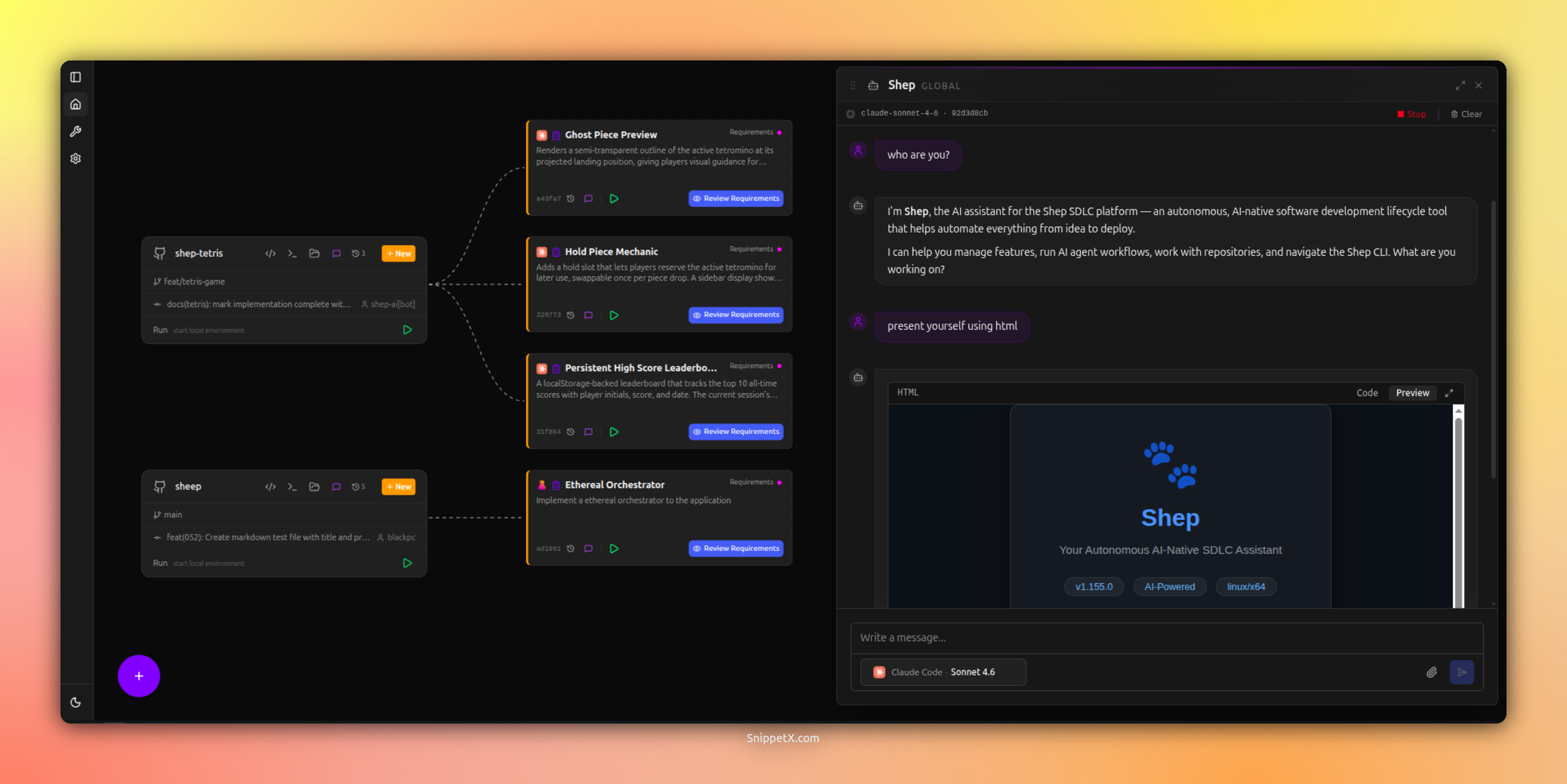Open chat icon on Ghost Piece Preview
This screenshot has width=1567, height=784.
(588, 199)
